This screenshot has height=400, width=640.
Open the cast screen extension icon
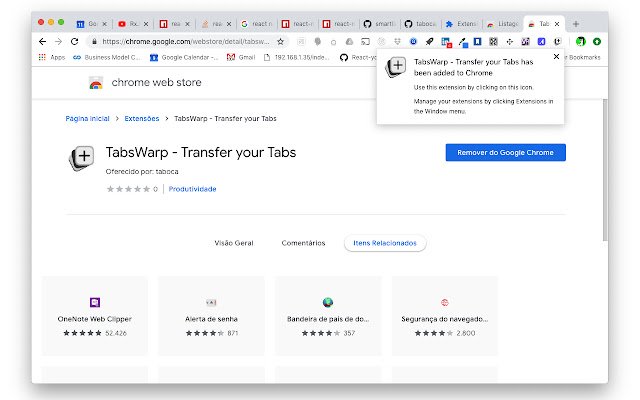(365, 41)
